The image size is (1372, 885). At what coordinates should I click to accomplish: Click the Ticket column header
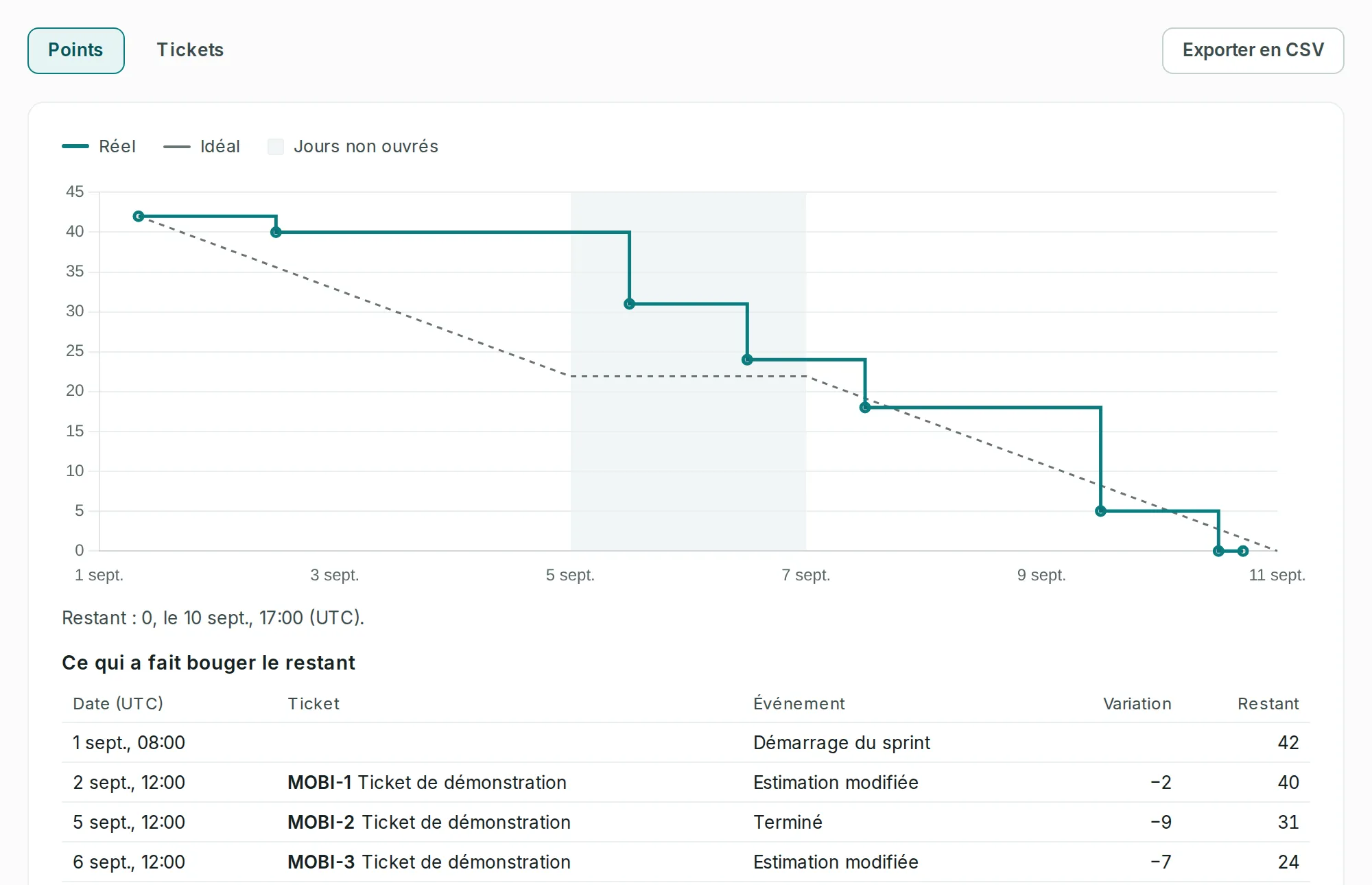[x=314, y=703]
